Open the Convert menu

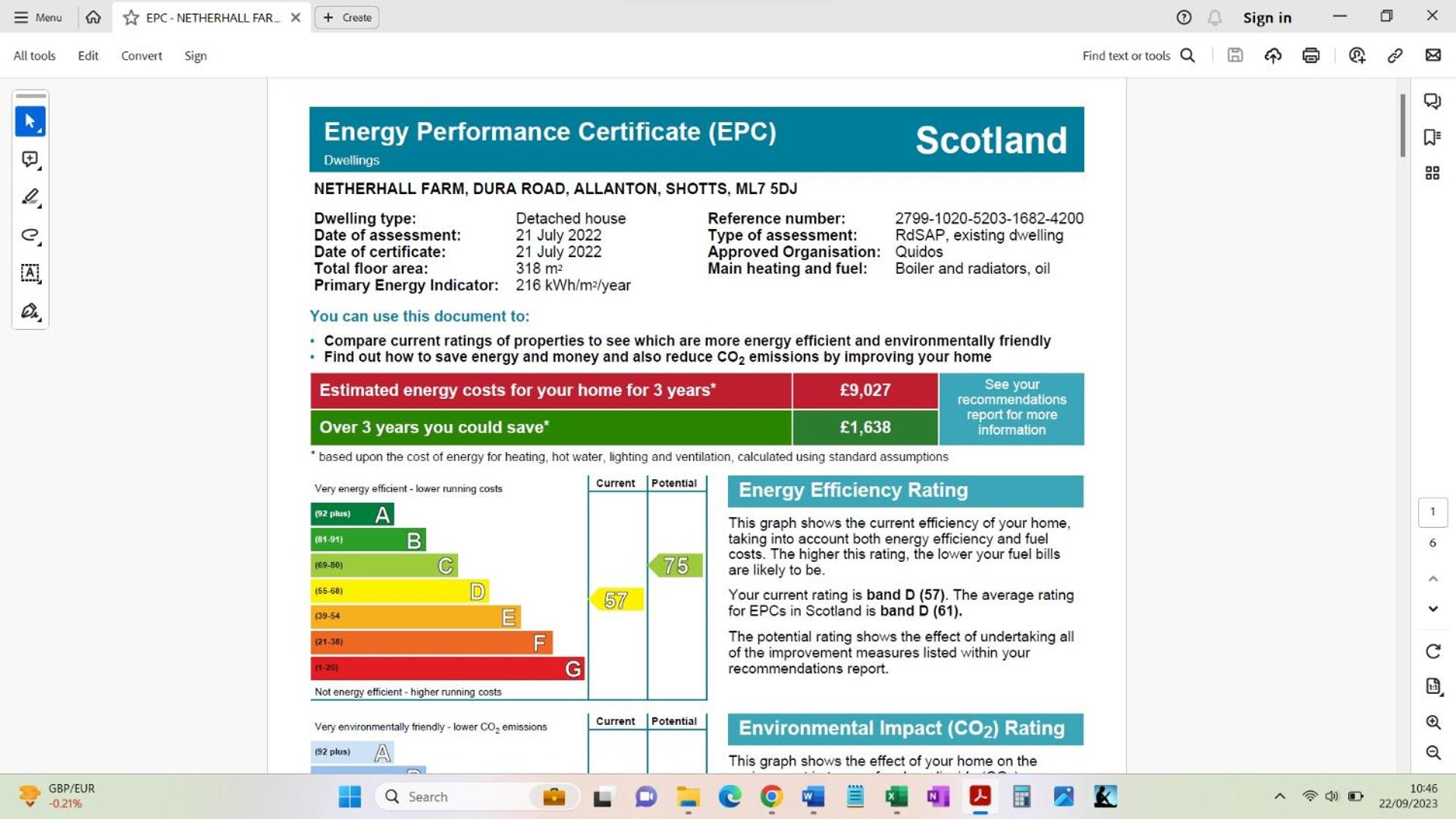141,55
